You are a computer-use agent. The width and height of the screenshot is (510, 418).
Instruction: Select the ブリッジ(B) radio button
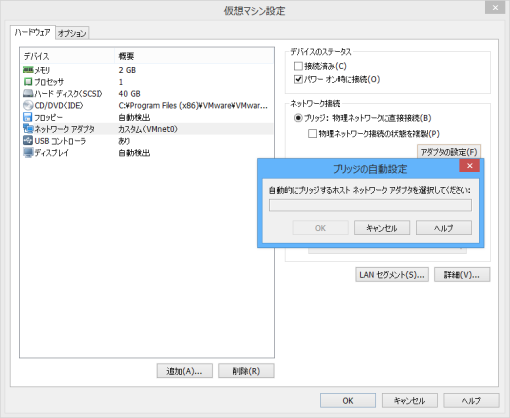tap(298, 118)
